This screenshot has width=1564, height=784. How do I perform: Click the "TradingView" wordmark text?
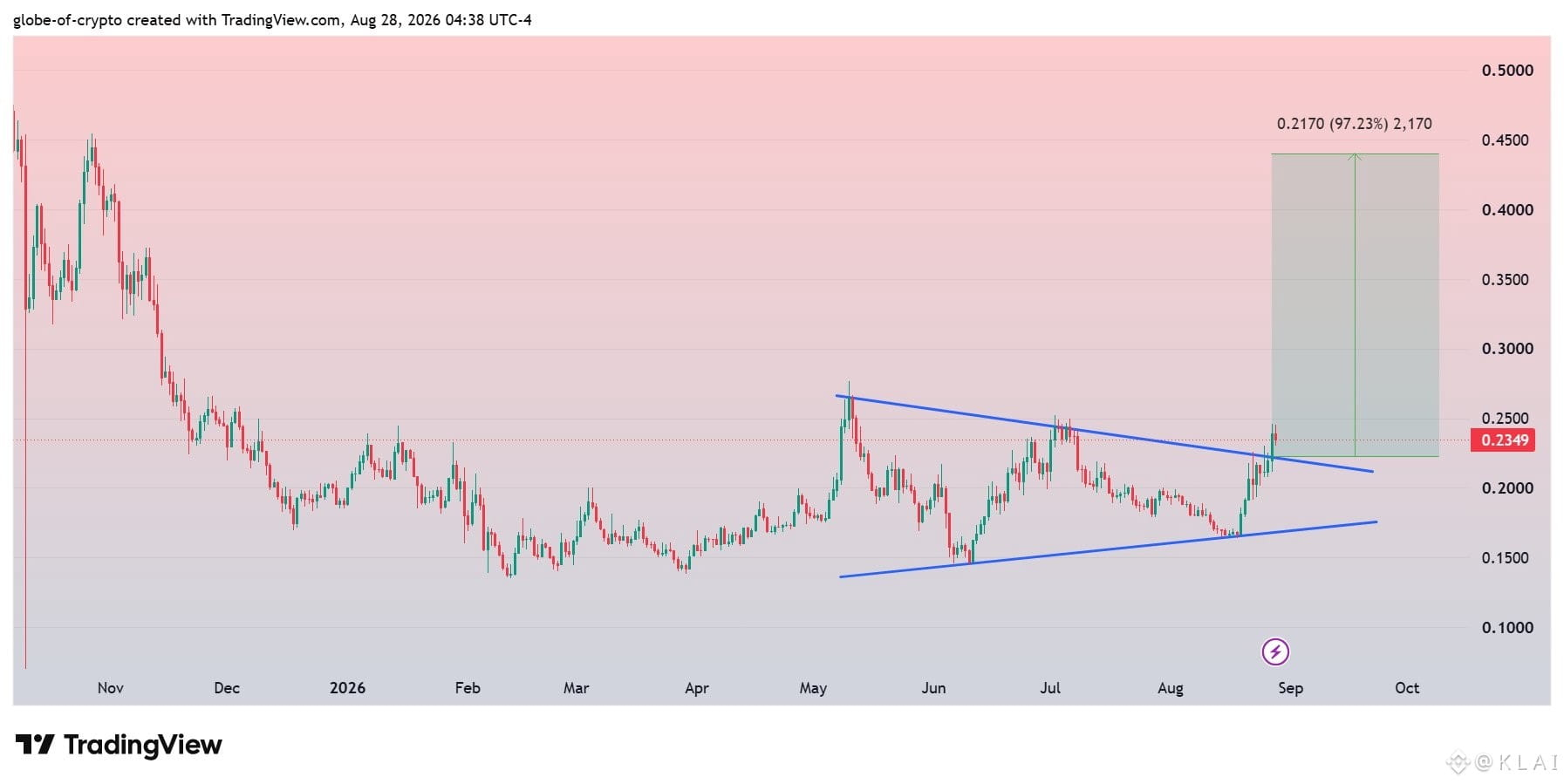(143, 745)
